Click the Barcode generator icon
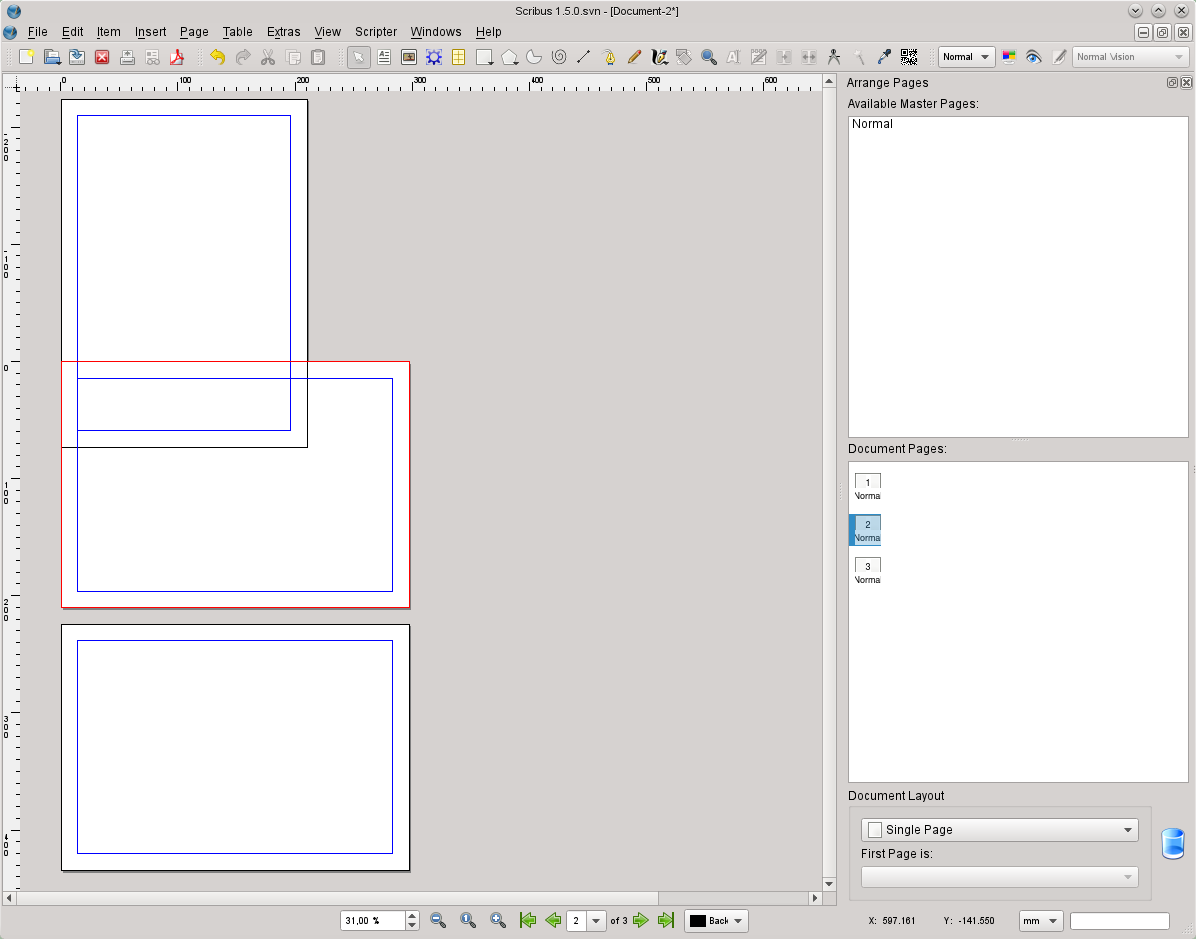The width and height of the screenshot is (1196, 939). 909,57
